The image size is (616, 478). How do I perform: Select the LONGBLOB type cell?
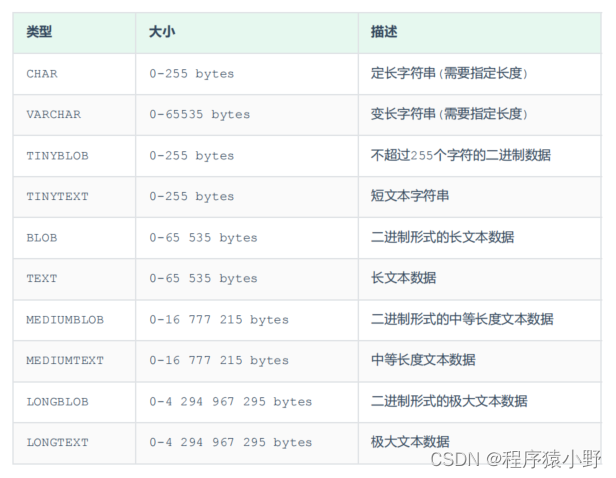[57, 402]
